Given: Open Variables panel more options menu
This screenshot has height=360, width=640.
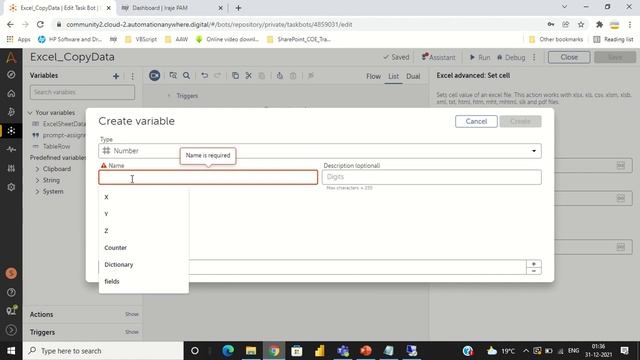Looking at the screenshot, I should click(x=132, y=76).
